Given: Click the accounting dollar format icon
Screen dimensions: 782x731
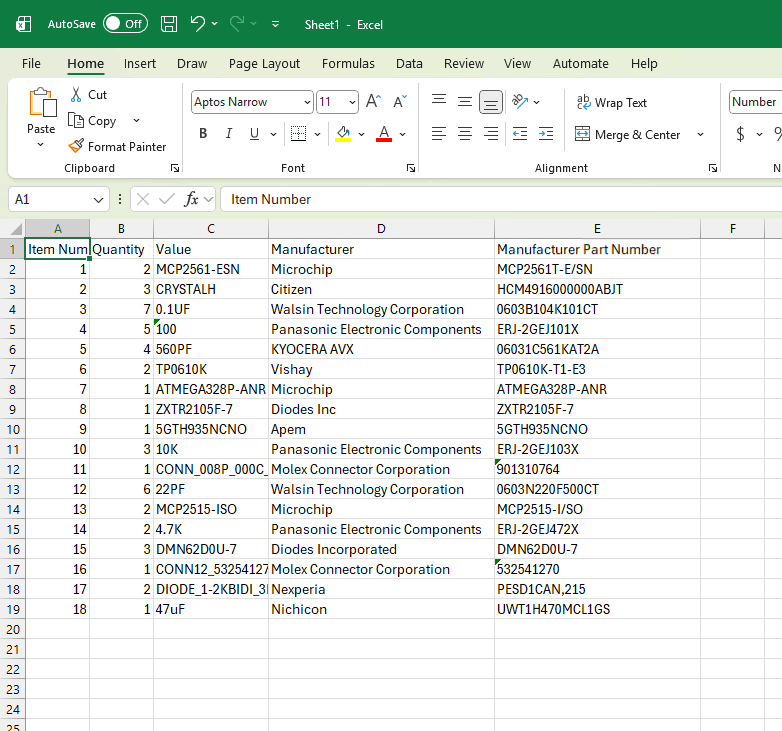Looking at the screenshot, I should point(741,134).
